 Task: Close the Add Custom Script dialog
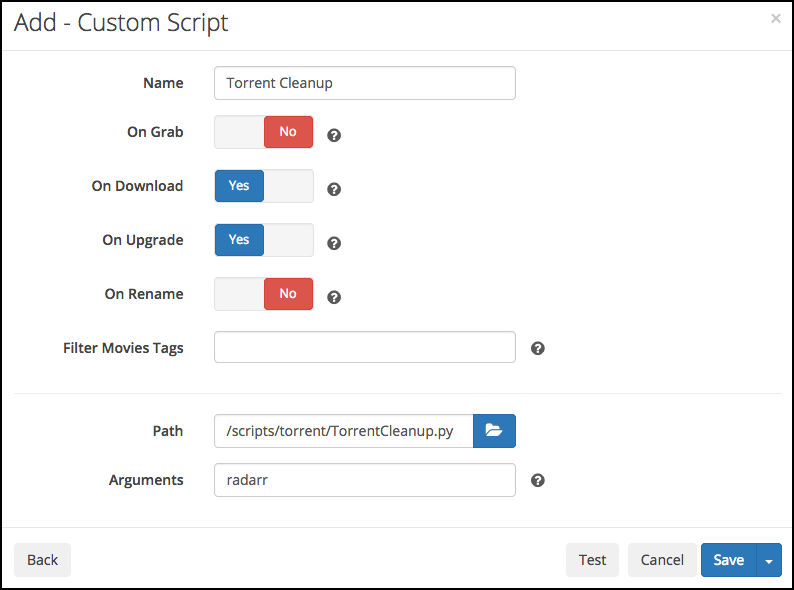coord(776,19)
